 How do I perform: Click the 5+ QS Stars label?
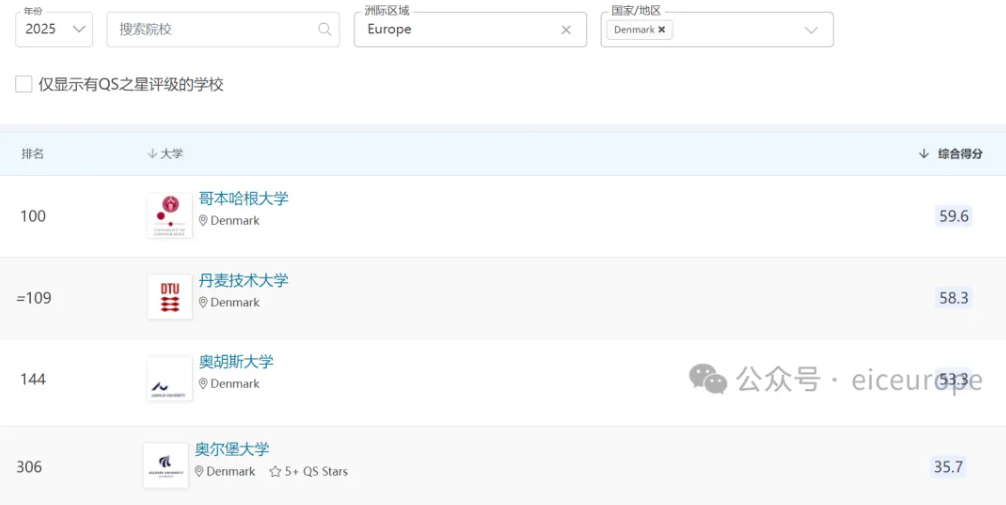click(x=316, y=472)
